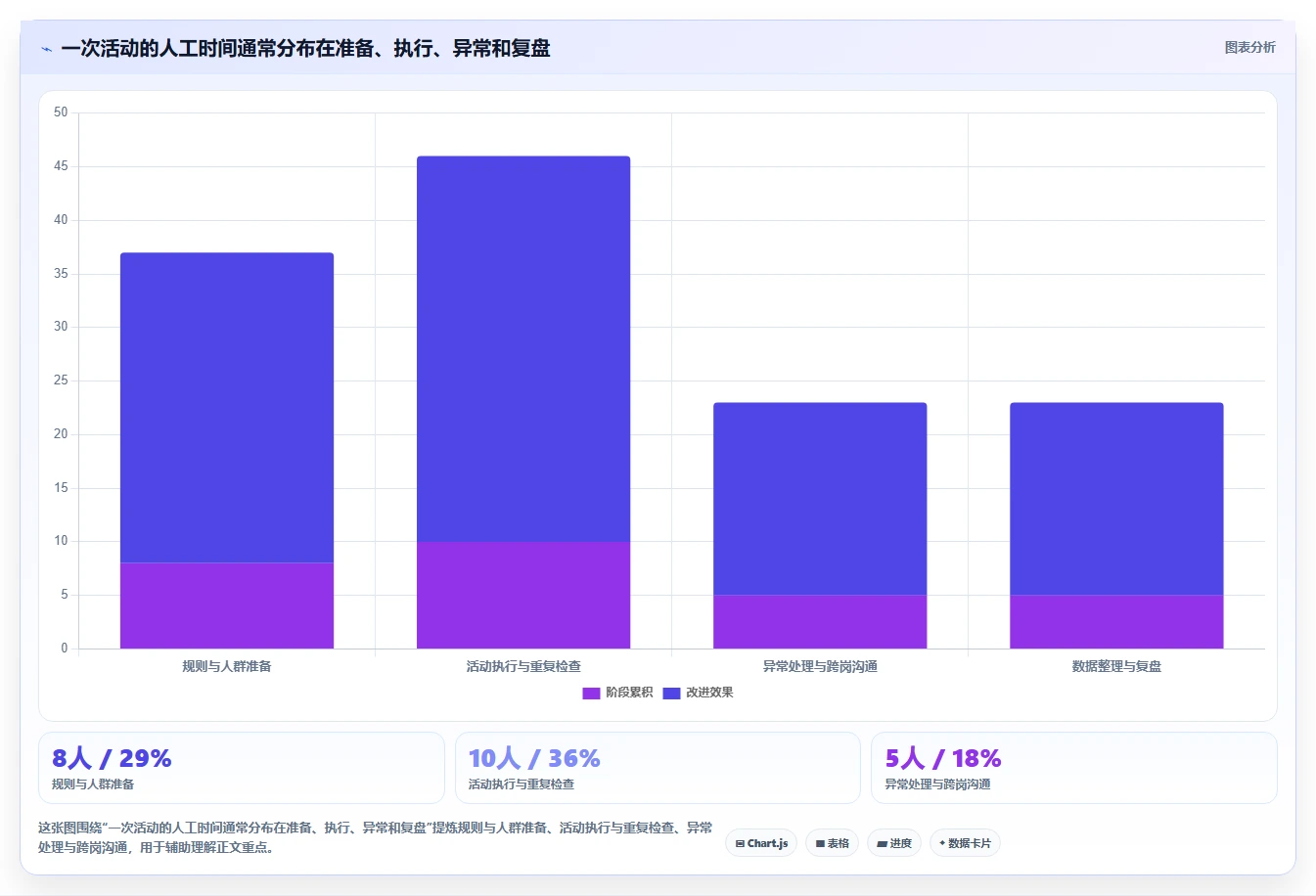The width and height of the screenshot is (1316, 896).
Task: Click the 阶段累积 legend label
Action: pos(629,693)
